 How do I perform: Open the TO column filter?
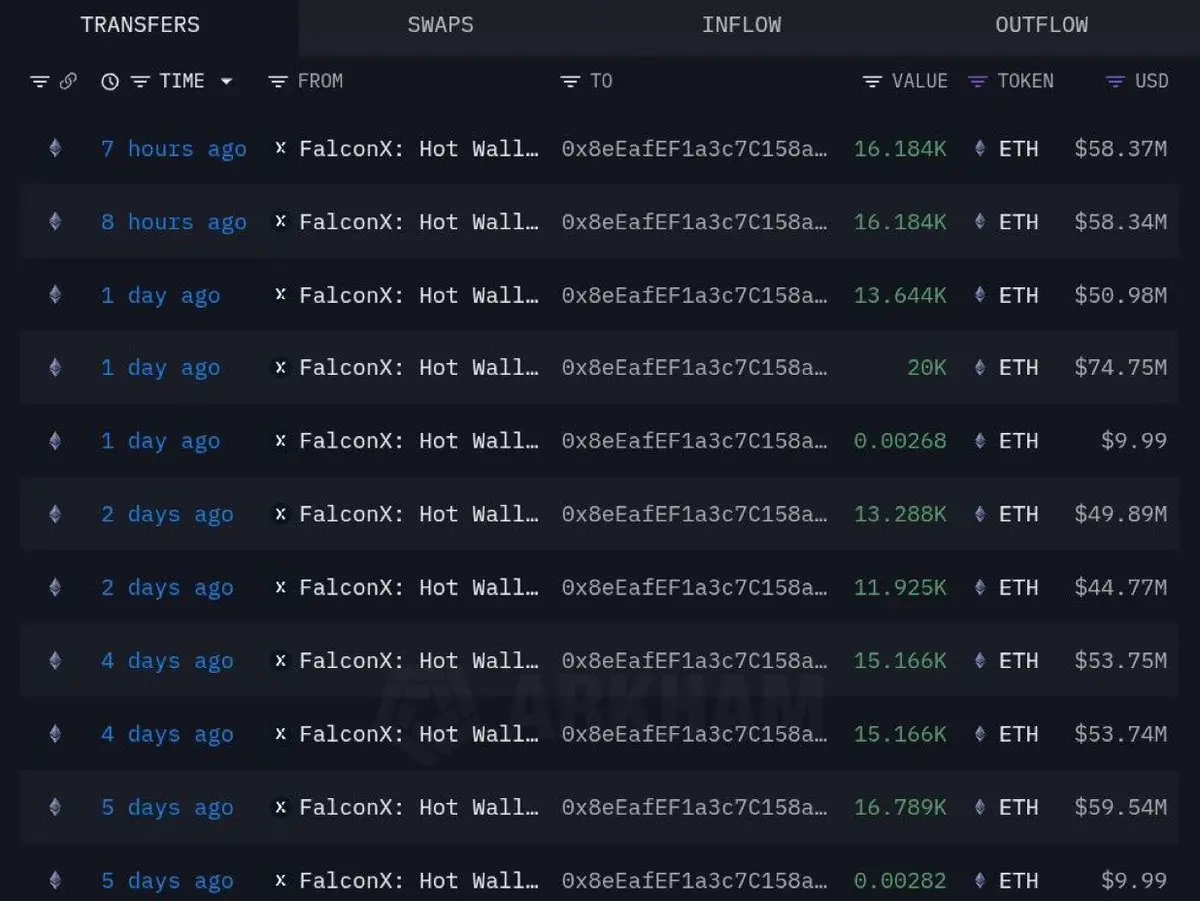[x=570, y=82]
